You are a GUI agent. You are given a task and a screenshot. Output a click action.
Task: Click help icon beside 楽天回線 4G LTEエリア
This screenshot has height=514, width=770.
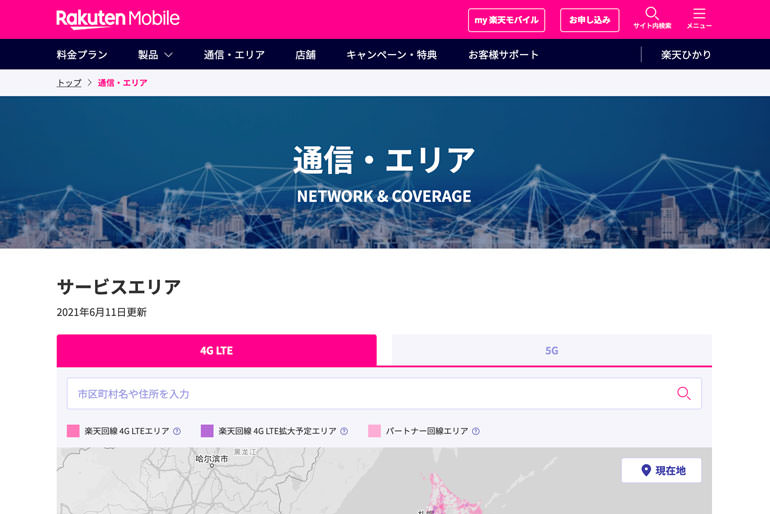point(177,431)
